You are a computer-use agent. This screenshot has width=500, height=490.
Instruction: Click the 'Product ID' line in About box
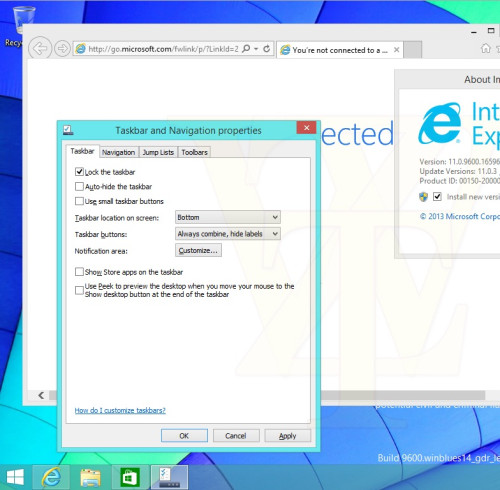(x=460, y=181)
